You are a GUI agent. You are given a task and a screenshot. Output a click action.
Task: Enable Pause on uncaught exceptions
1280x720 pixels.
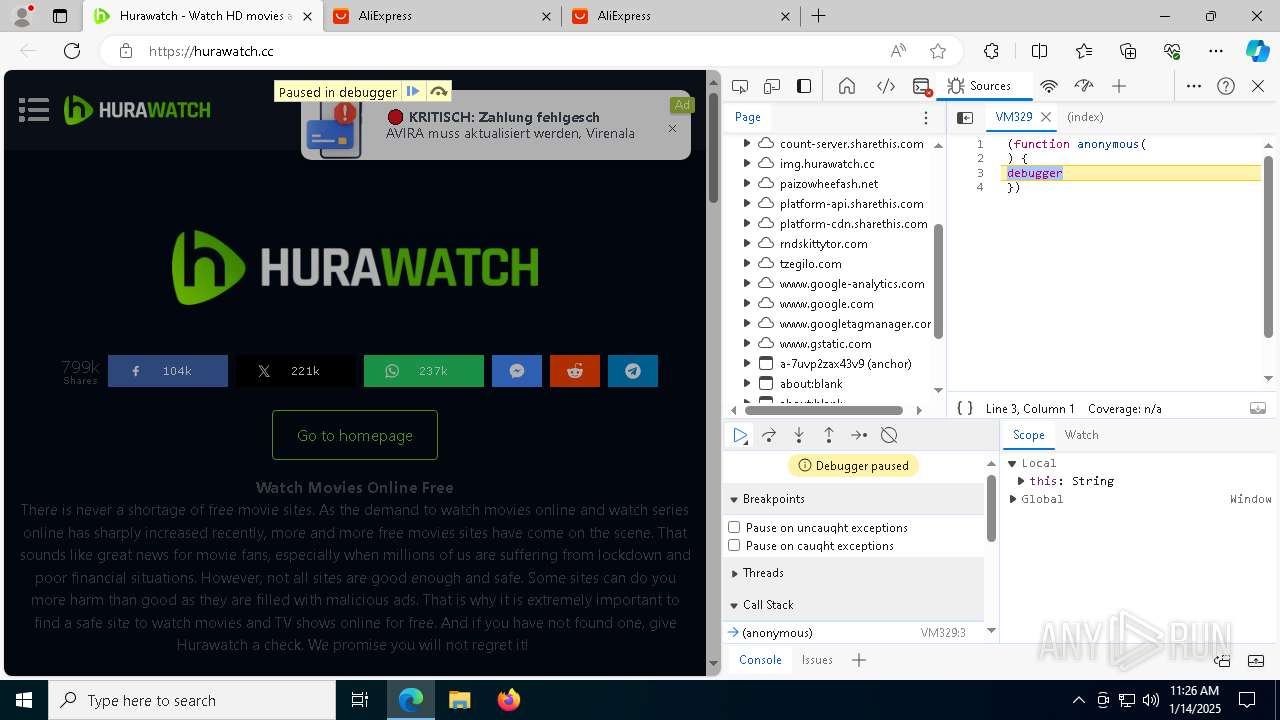pos(734,527)
